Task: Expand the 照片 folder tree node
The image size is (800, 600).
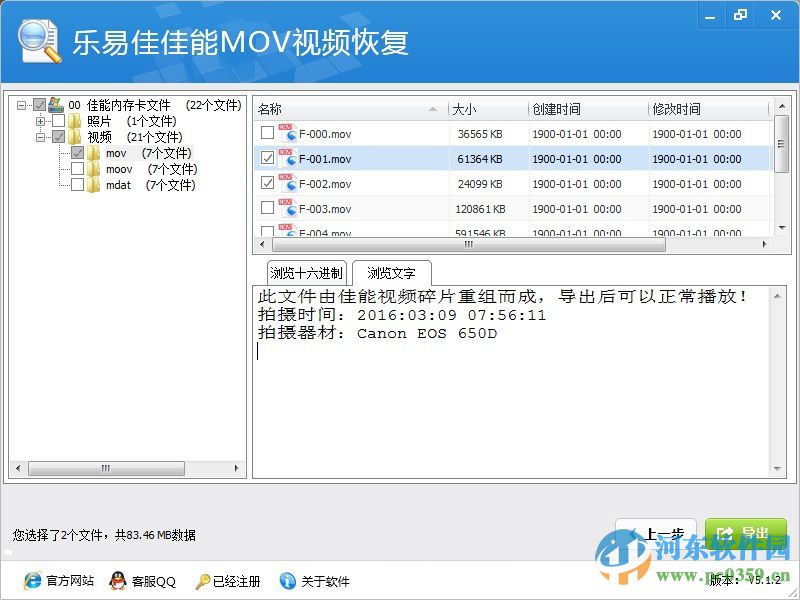Action: point(39,121)
